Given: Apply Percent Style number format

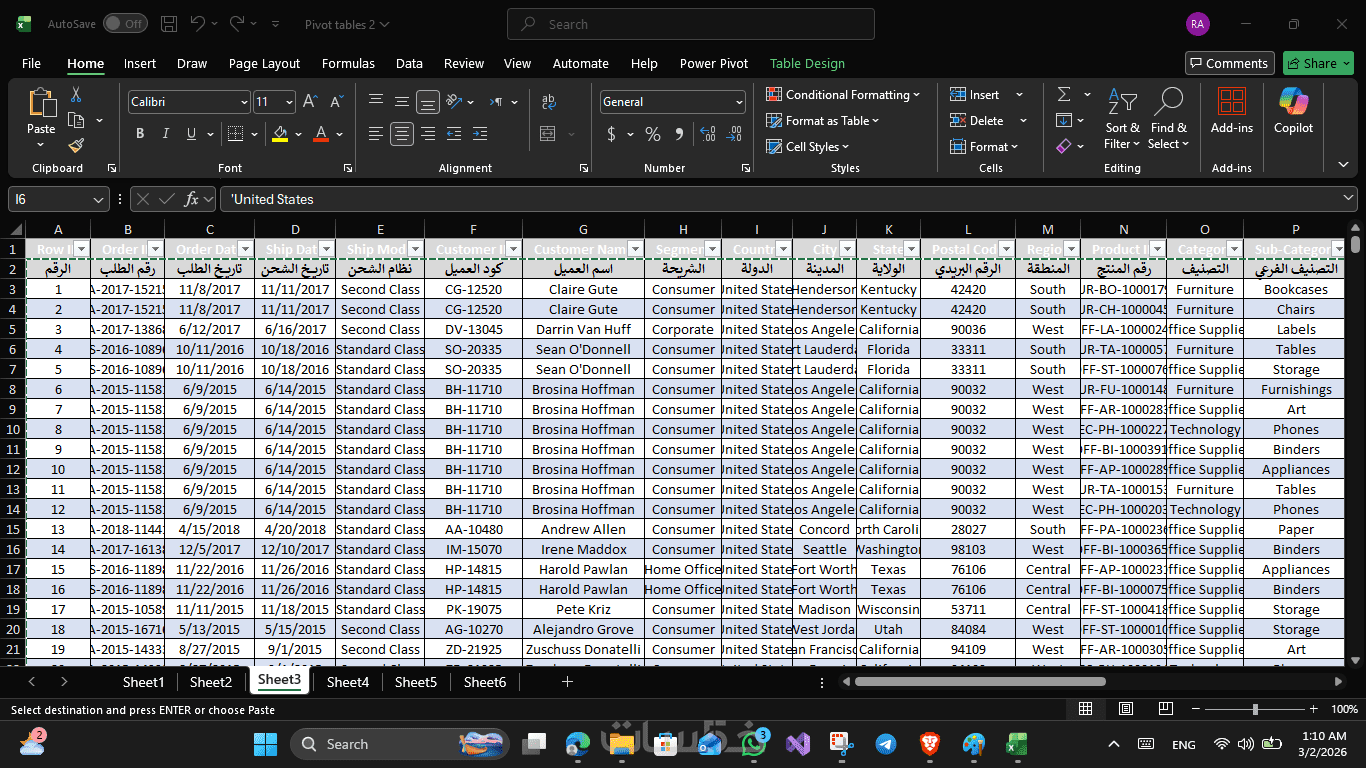Looking at the screenshot, I should [x=653, y=134].
